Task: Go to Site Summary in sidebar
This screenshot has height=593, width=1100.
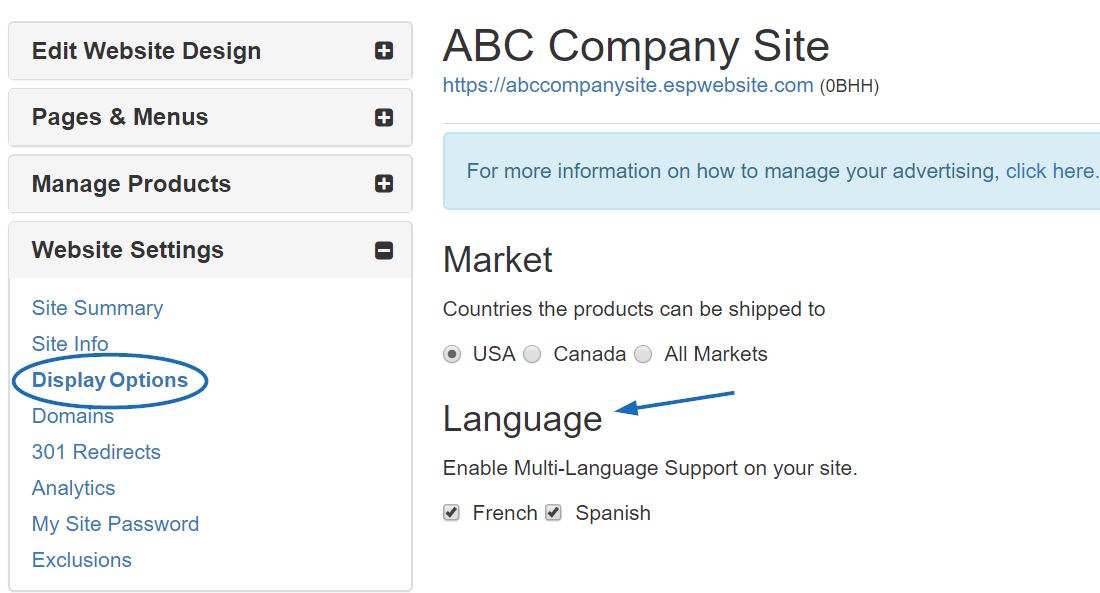Action: coord(98,308)
